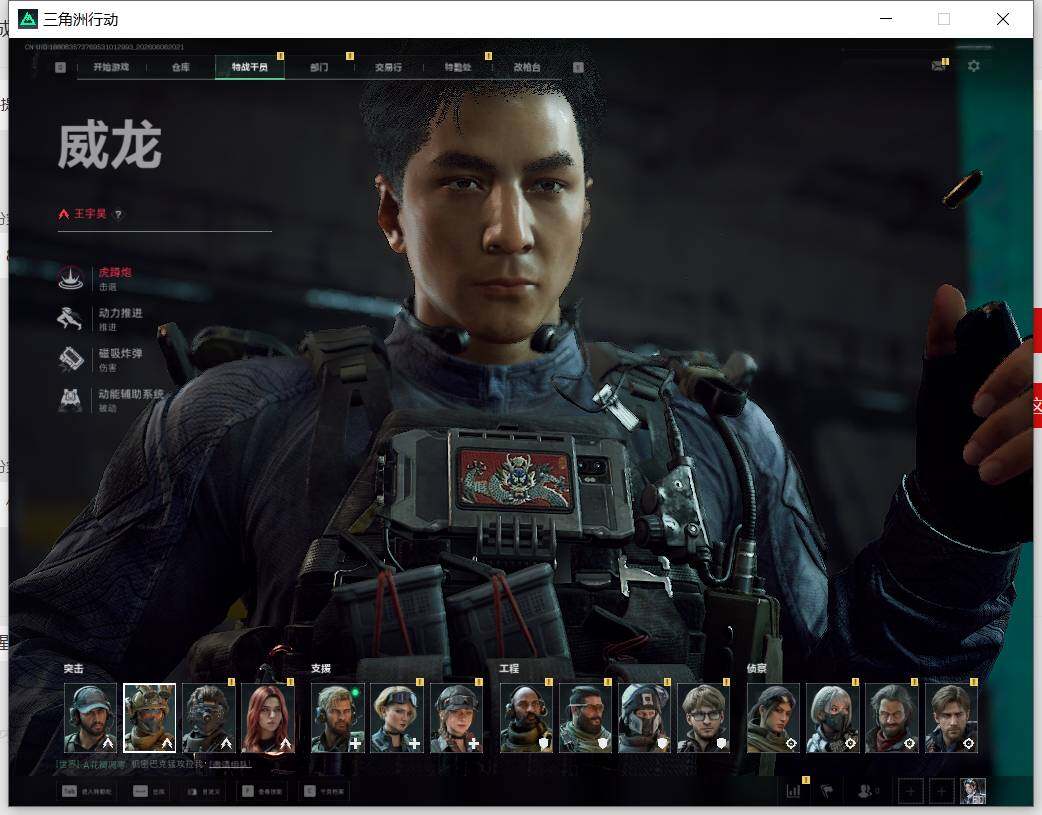This screenshot has height=815, width=1042.
Task: Click the flag icon in bottom bar
Action: click(827, 791)
